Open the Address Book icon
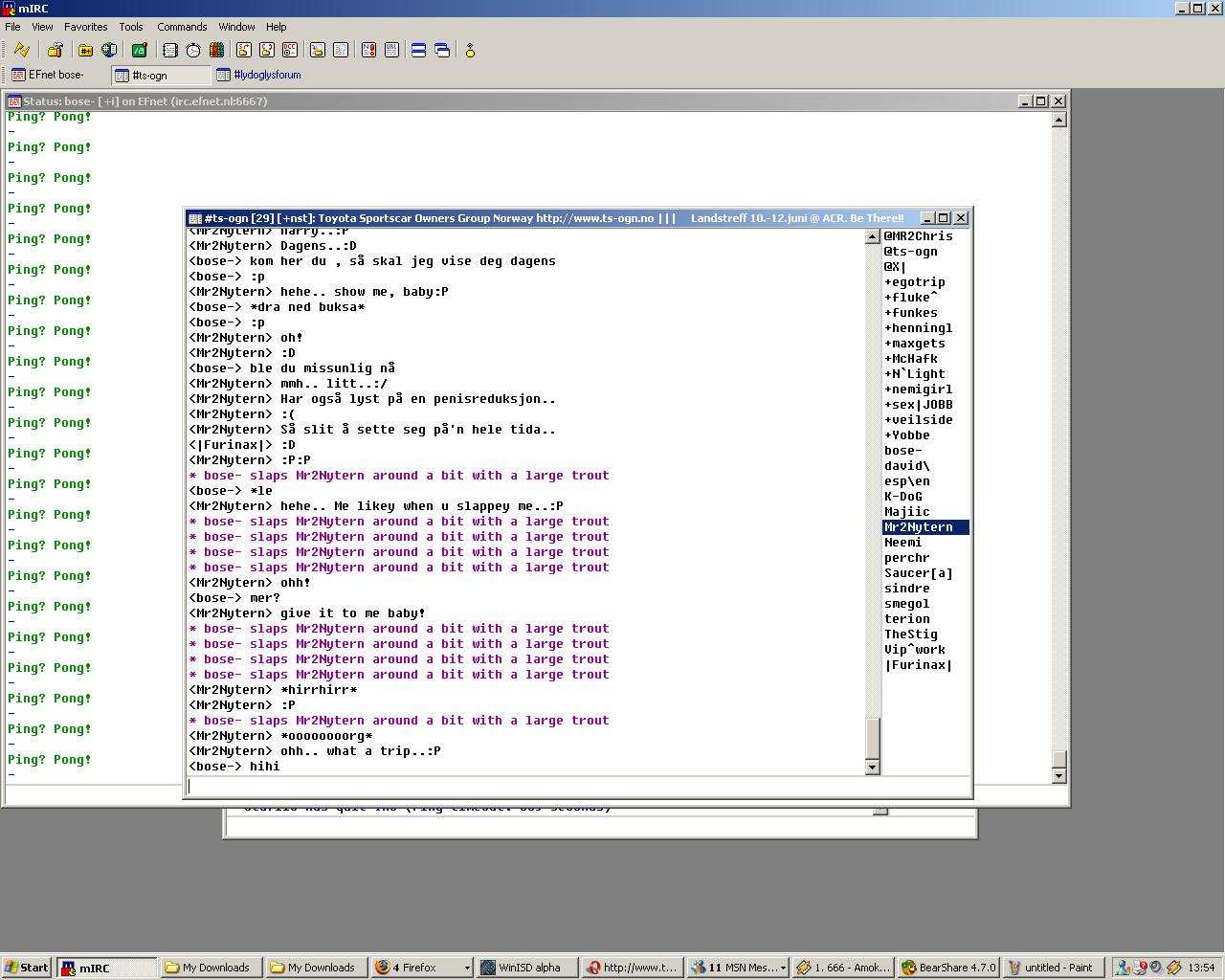 [x=169, y=50]
